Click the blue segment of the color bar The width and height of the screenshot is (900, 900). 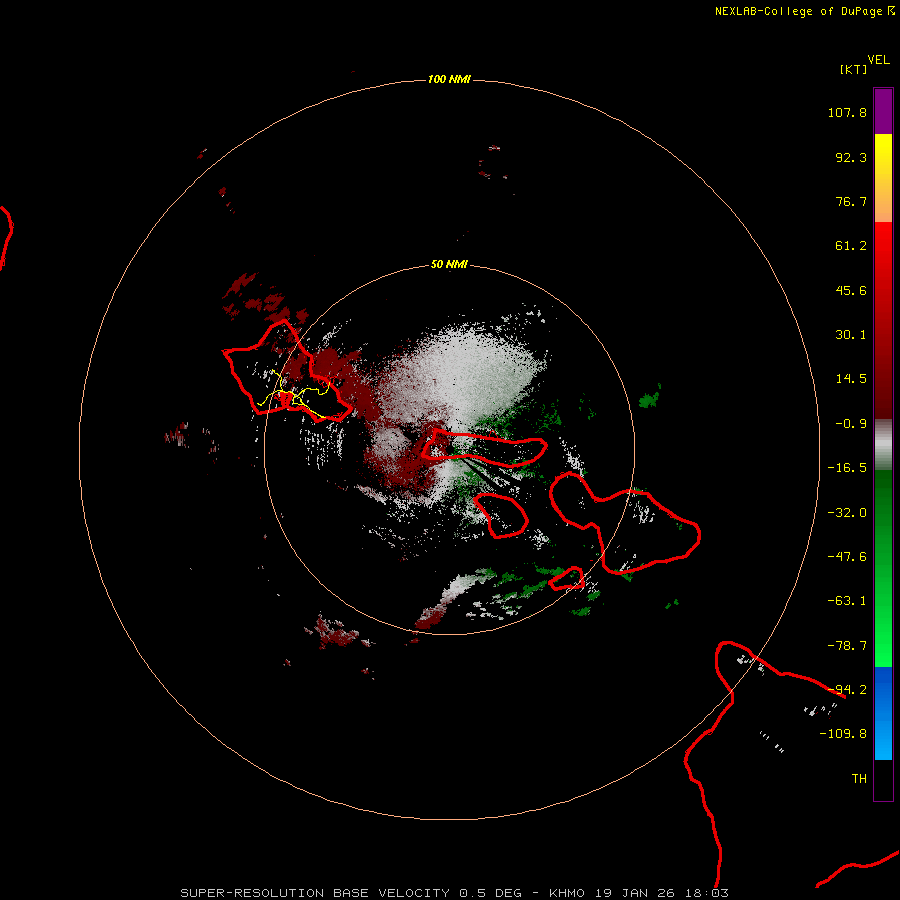click(x=883, y=713)
